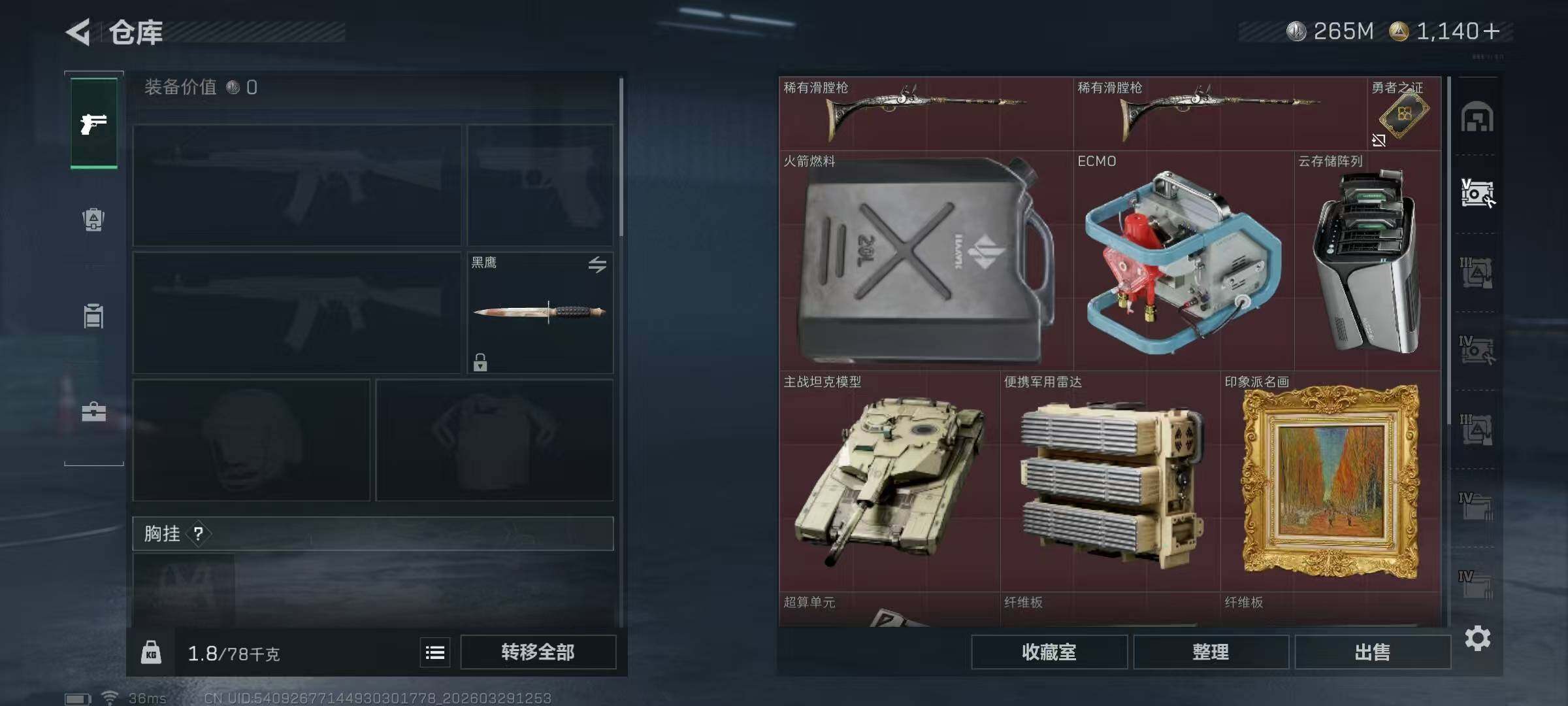Click the 转移全部 button
This screenshot has width=1568, height=706.
click(538, 652)
